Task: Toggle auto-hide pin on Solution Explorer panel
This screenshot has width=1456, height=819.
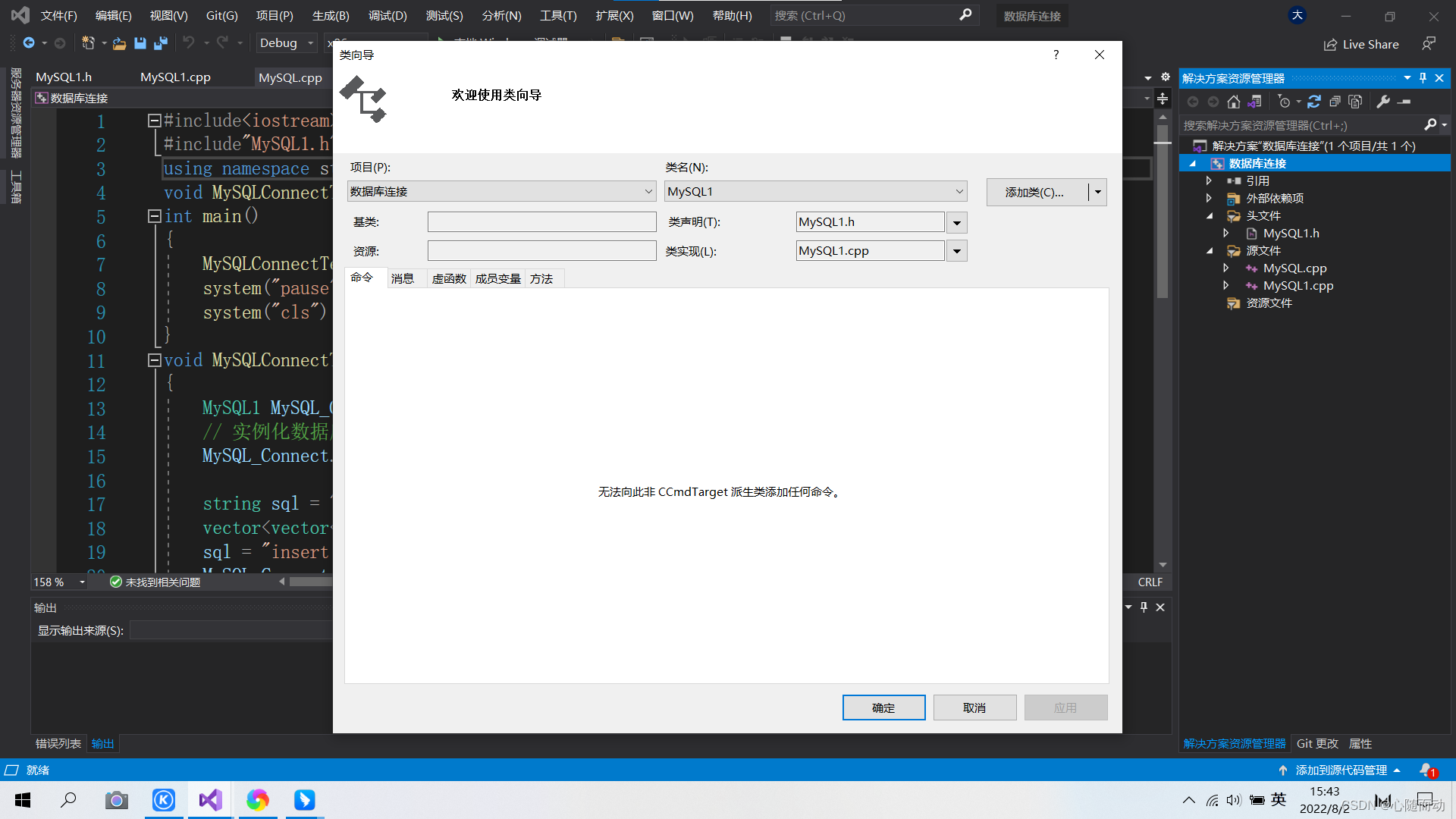Action: pyautogui.click(x=1423, y=78)
